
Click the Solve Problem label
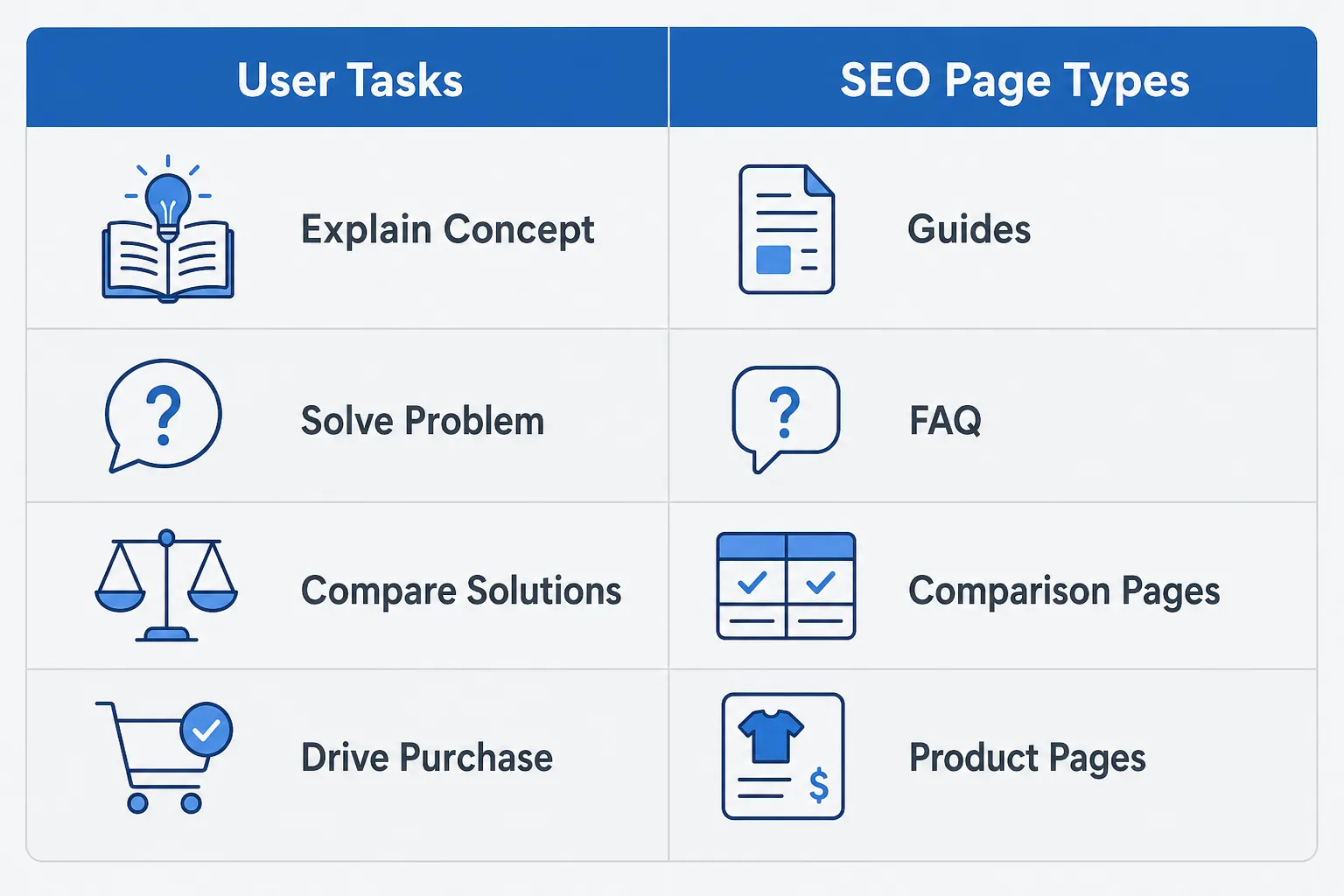(x=423, y=421)
